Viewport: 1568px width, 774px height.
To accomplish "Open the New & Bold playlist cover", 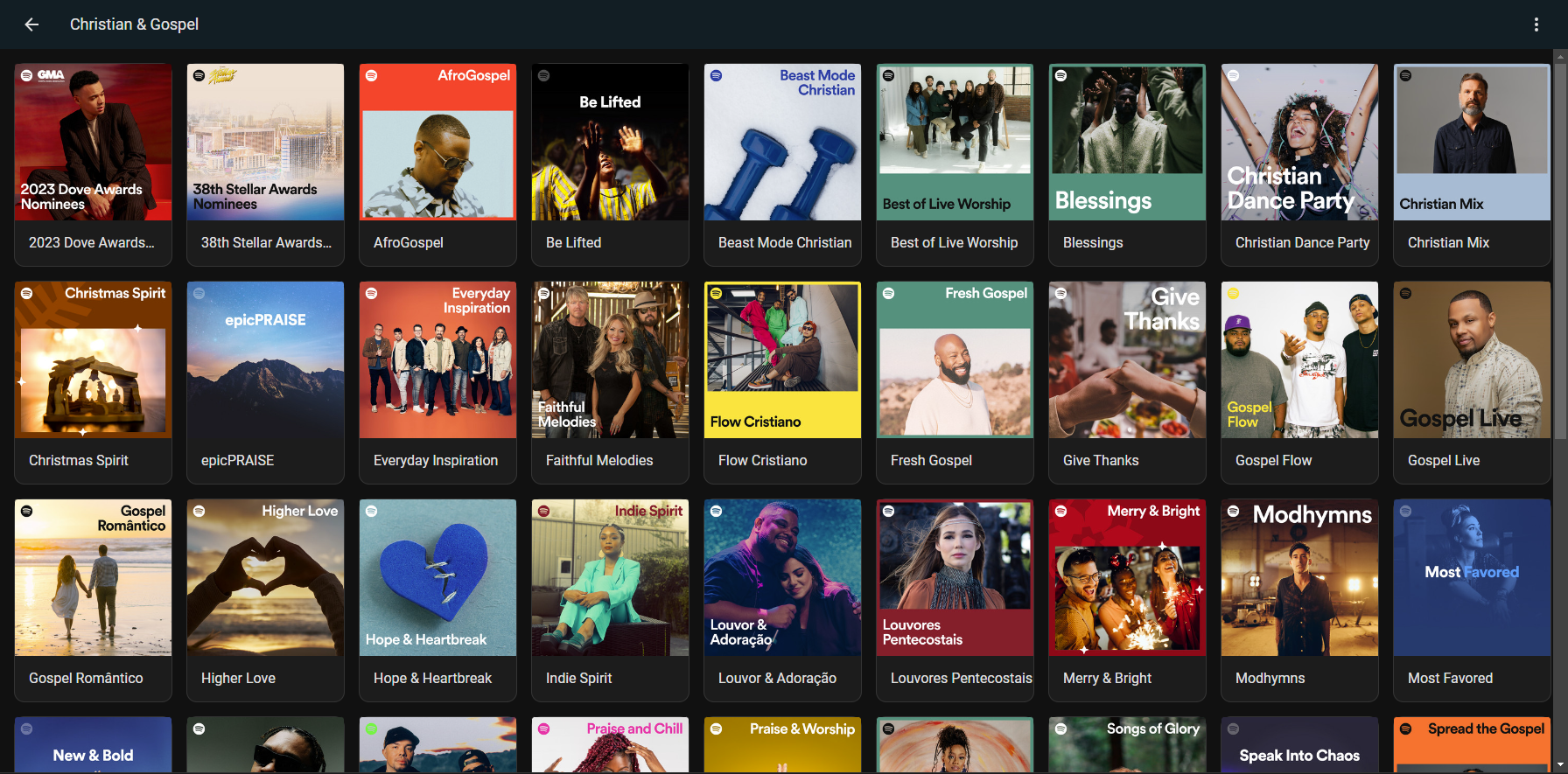I will point(93,745).
